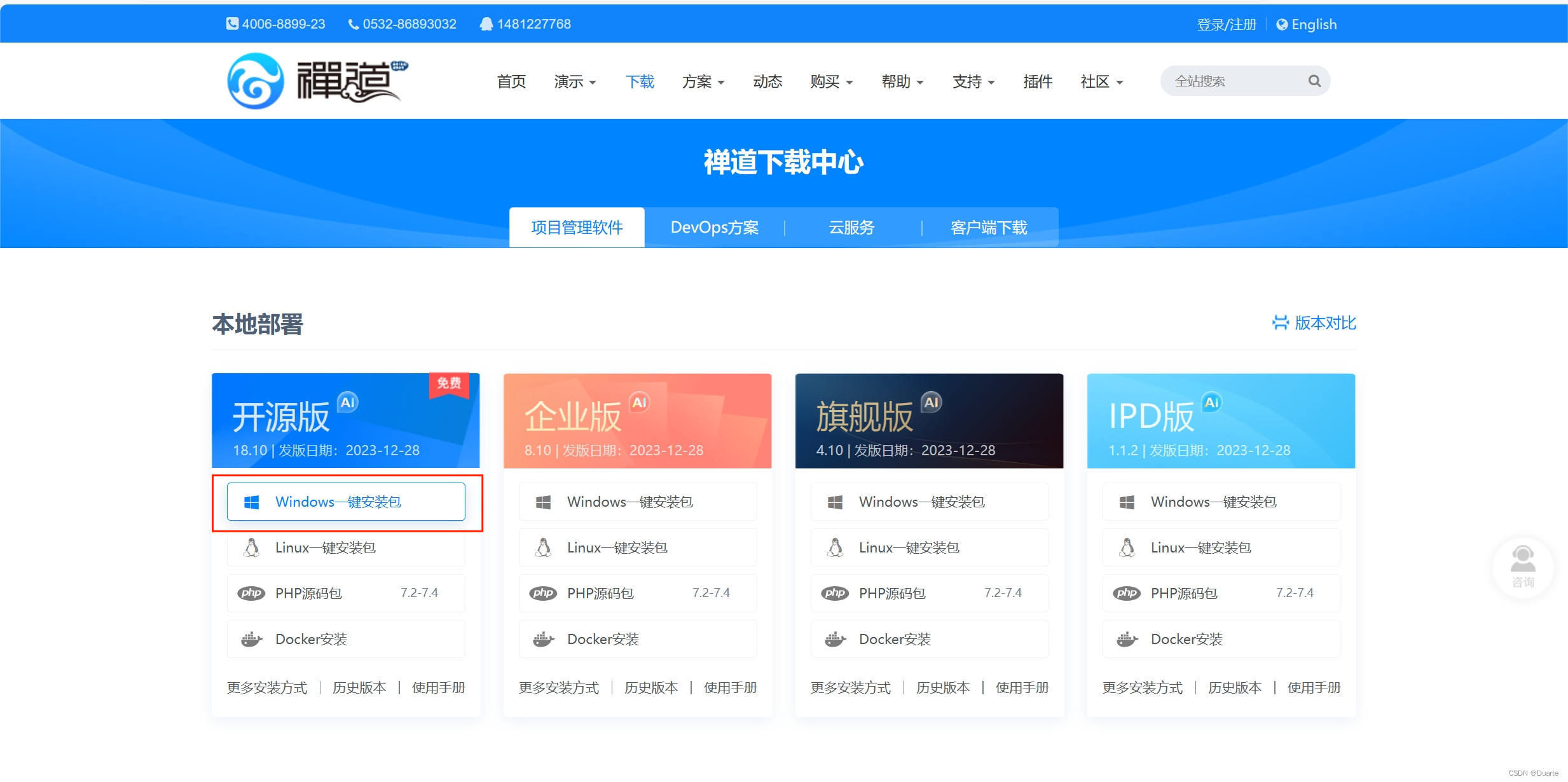Click the Docker whale icon in the 企业版 card
The image size is (1568, 782).
tap(544, 639)
